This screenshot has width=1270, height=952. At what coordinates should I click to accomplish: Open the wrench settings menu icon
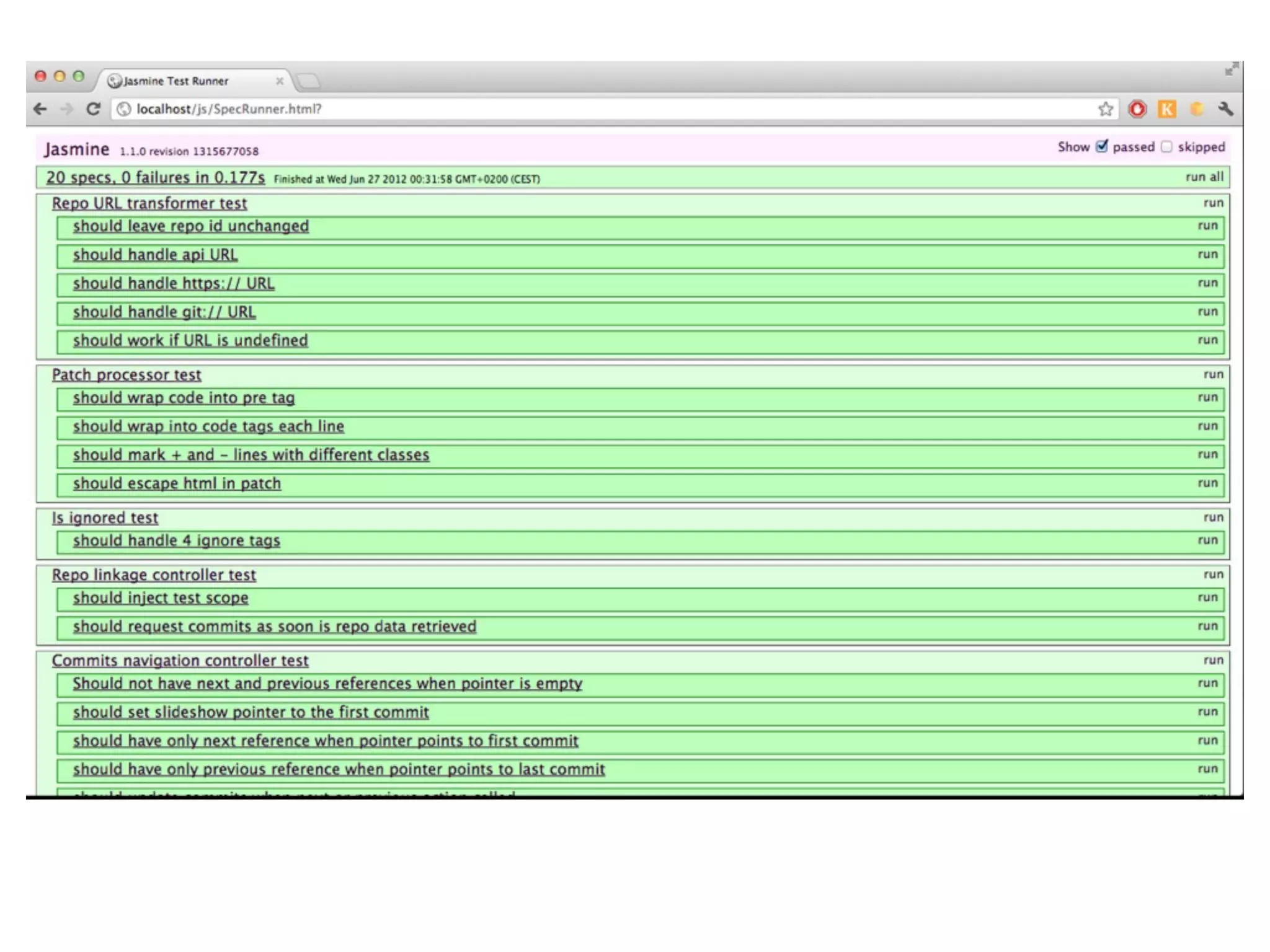1225,110
